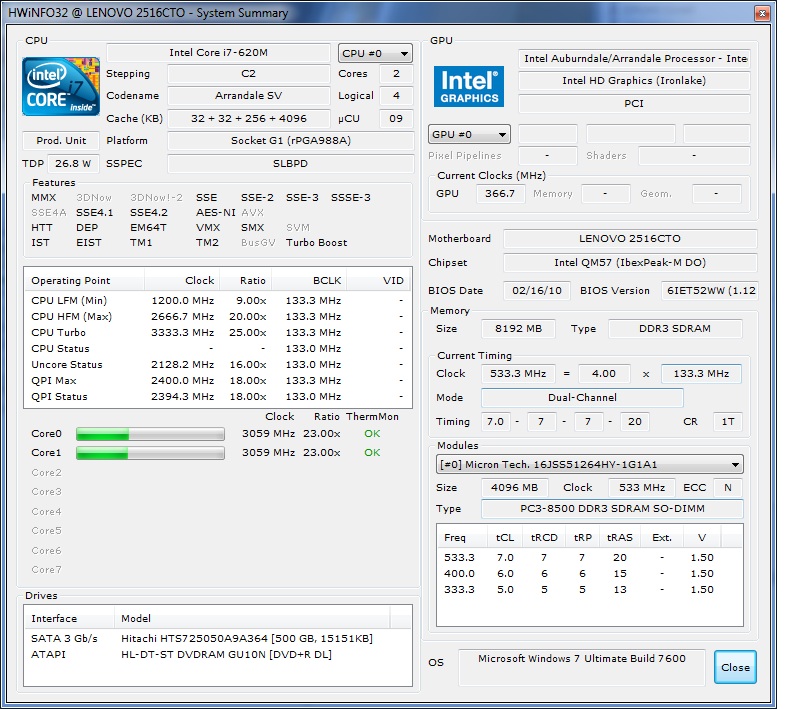Click the Core1 ThermMon OK status
The height and width of the screenshot is (709, 800).
click(372, 453)
